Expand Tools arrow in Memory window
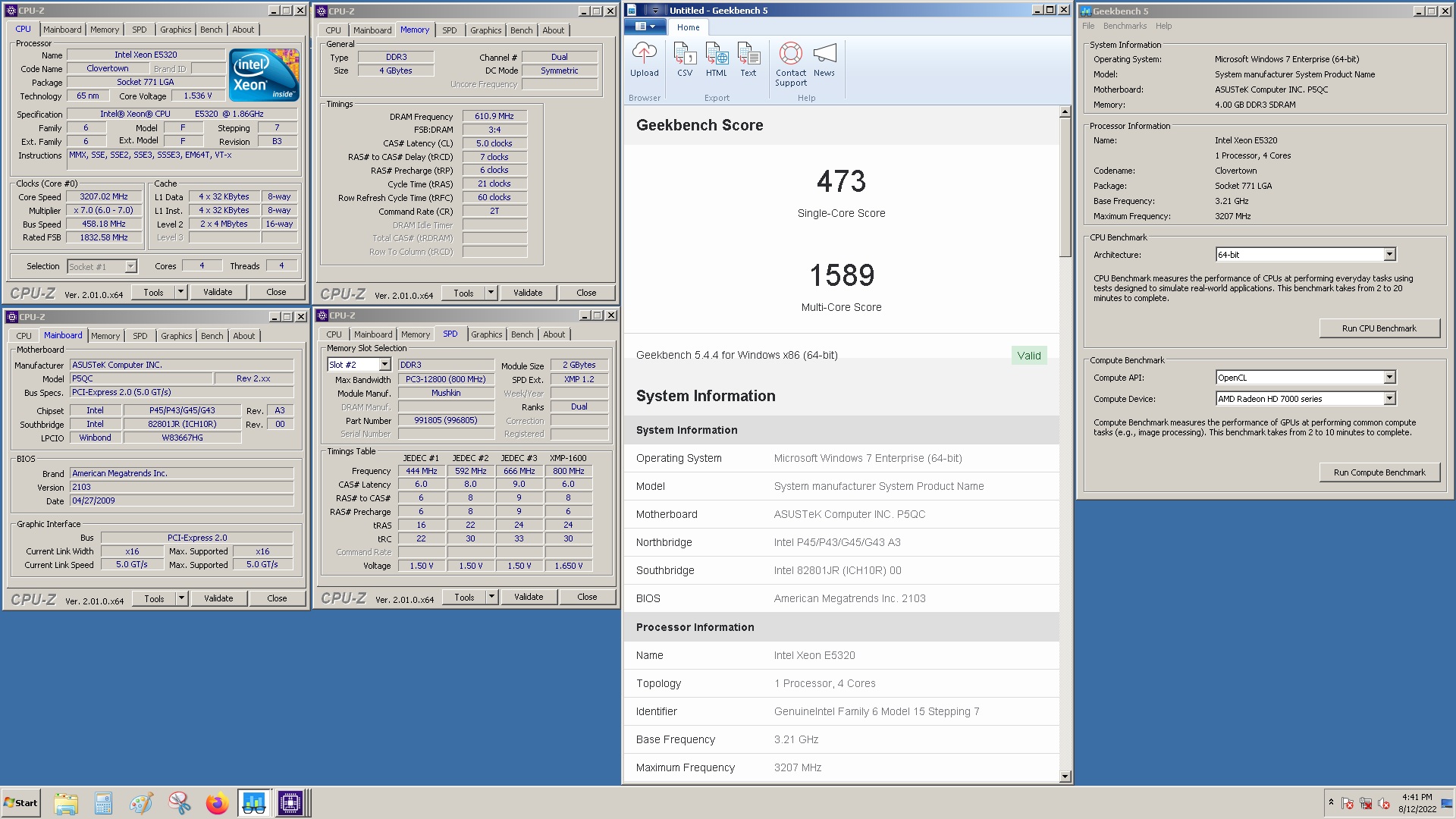 [x=491, y=293]
